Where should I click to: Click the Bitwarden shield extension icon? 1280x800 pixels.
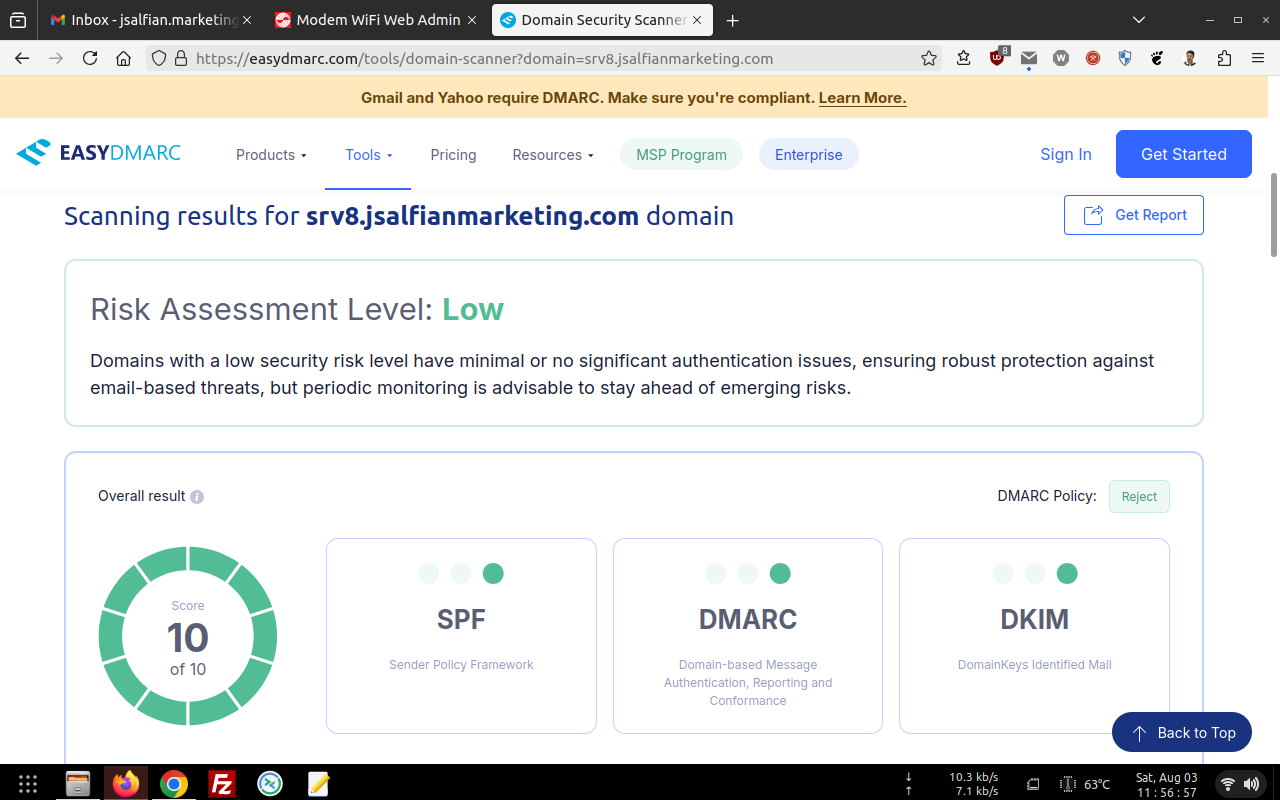(x=1125, y=58)
